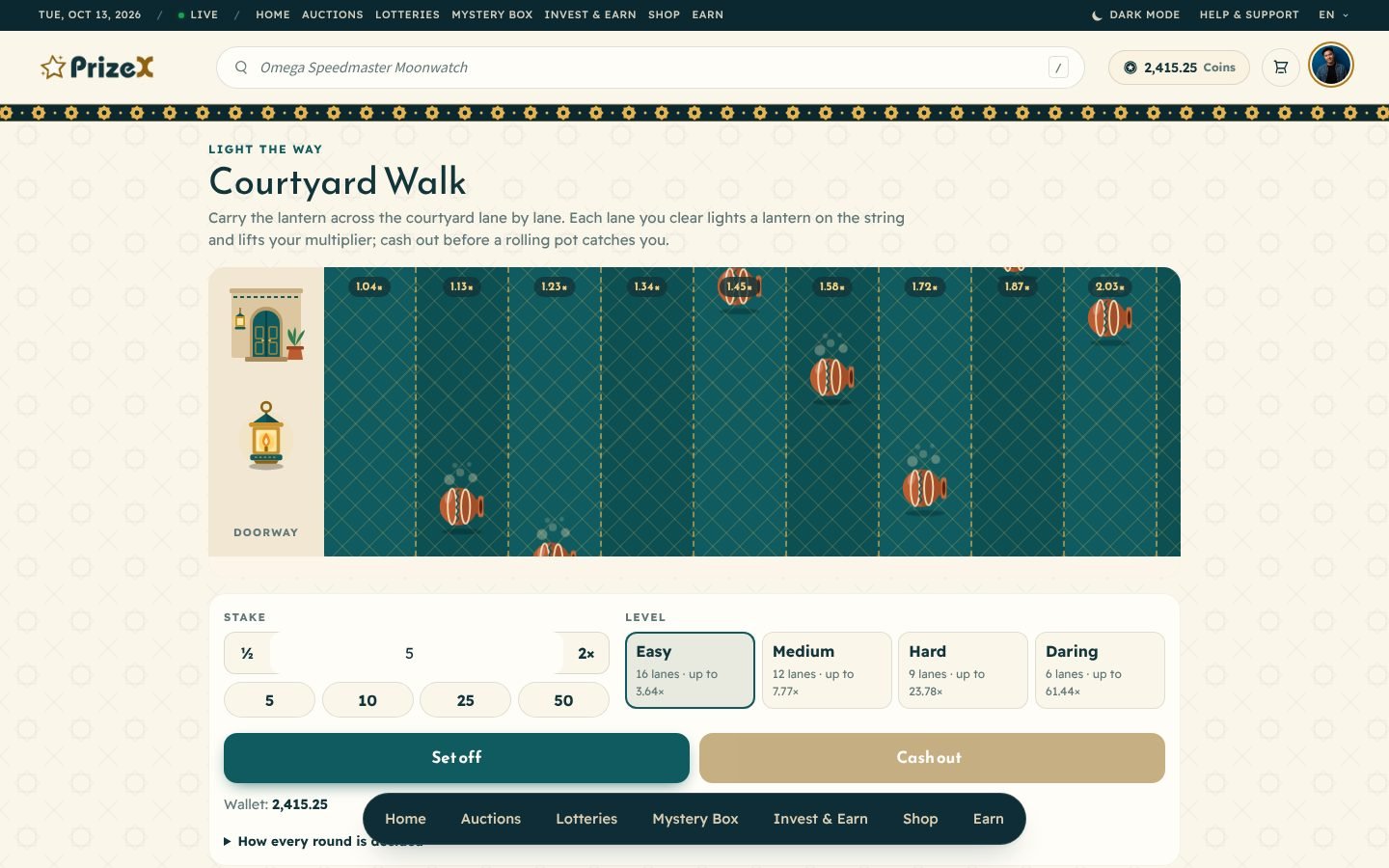Select the Daring level
Viewport: 1389px width, 868px height.
click(1100, 670)
